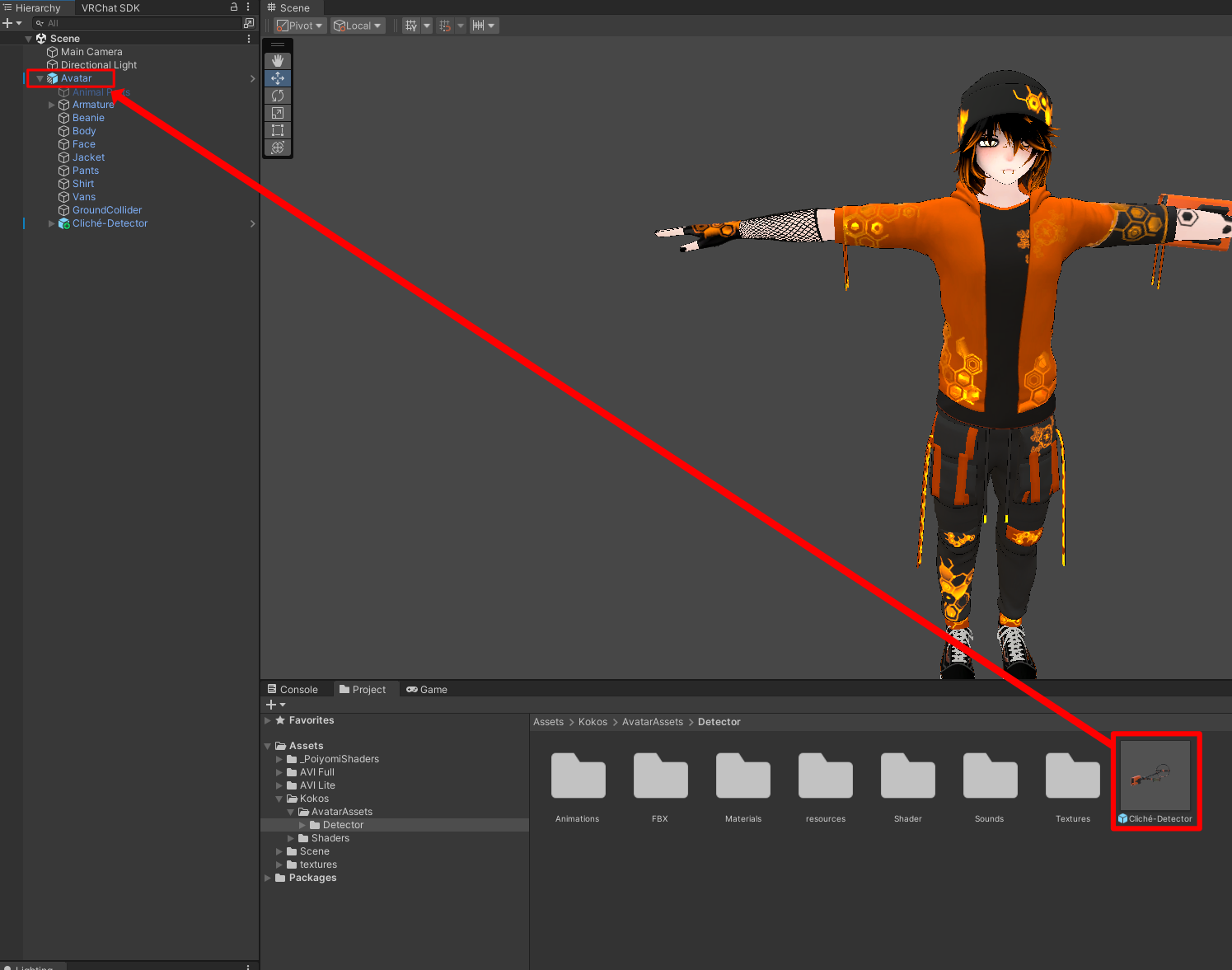
Task: Switch to the VRChat SDK tab
Action: [x=110, y=7]
